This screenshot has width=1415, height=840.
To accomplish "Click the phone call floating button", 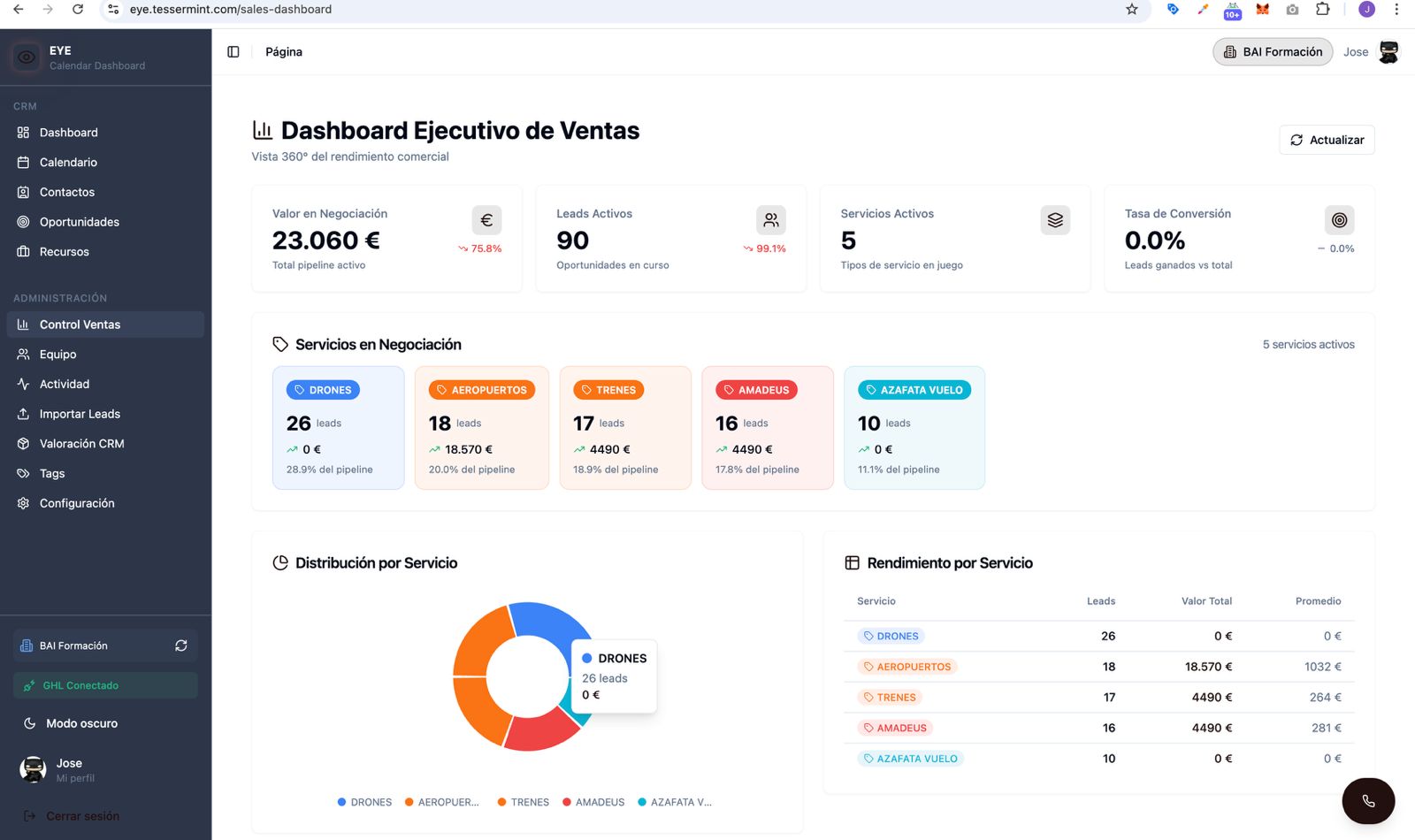I will coord(1368,801).
